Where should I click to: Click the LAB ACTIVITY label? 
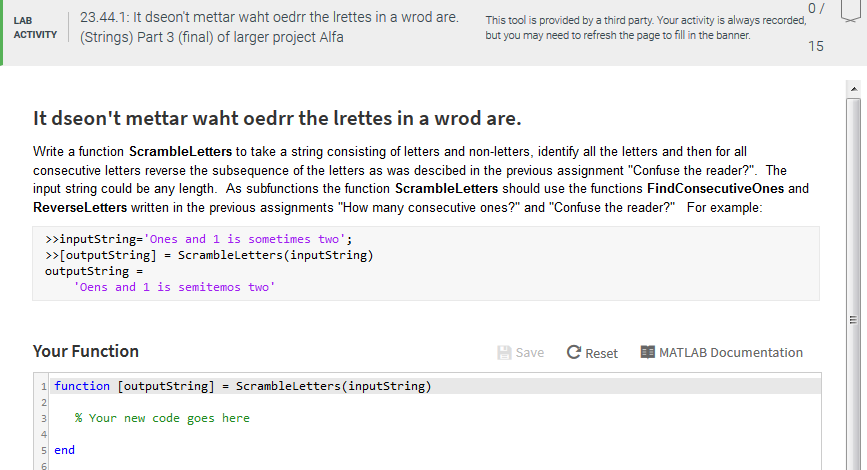point(35,28)
